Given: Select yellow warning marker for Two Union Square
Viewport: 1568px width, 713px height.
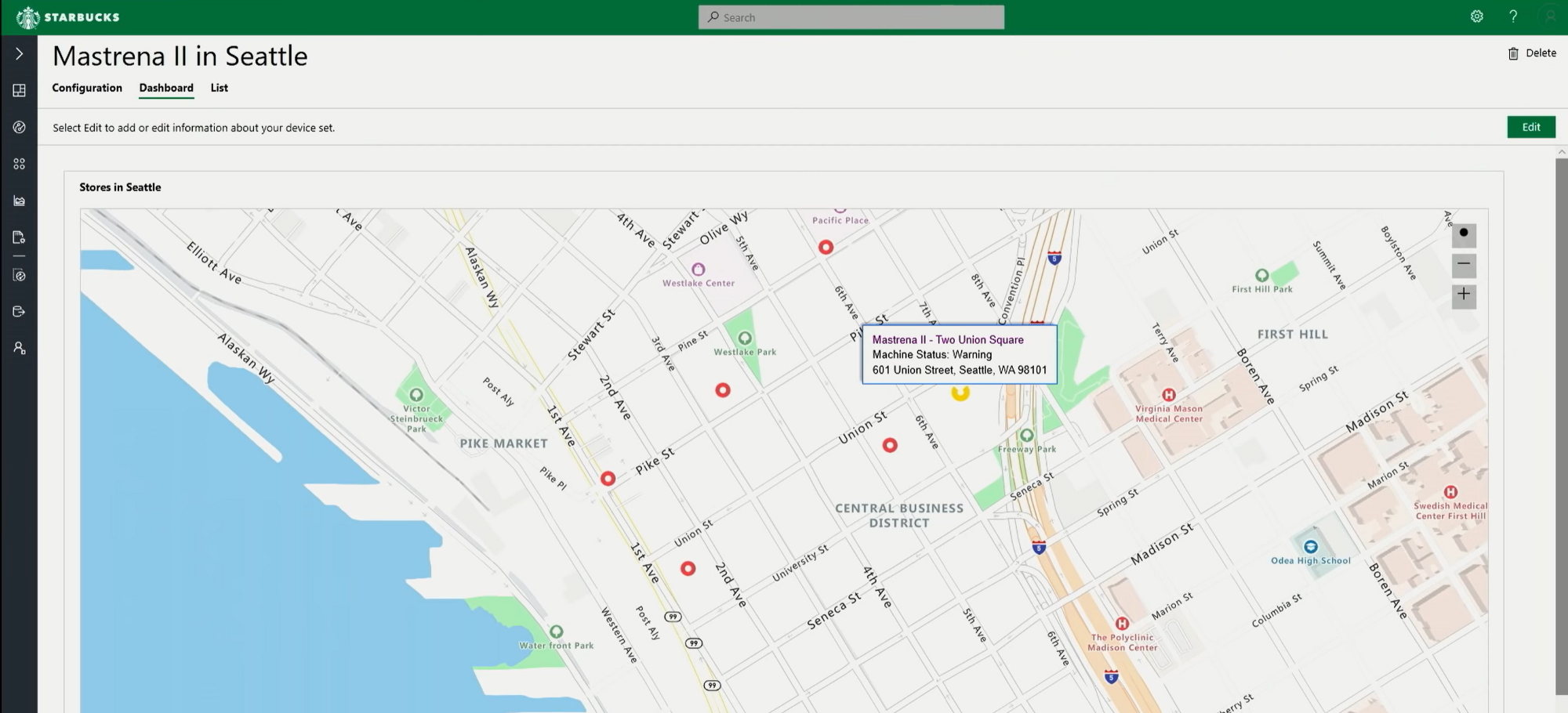Looking at the screenshot, I should 960,393.
